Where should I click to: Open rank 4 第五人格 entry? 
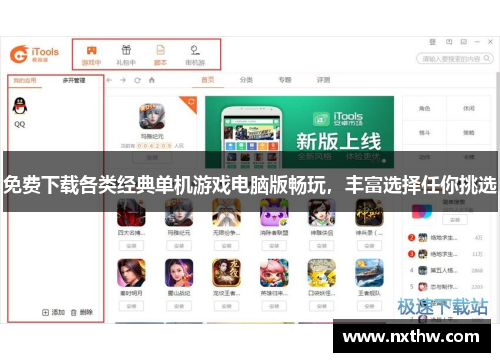tap(445, 270)
